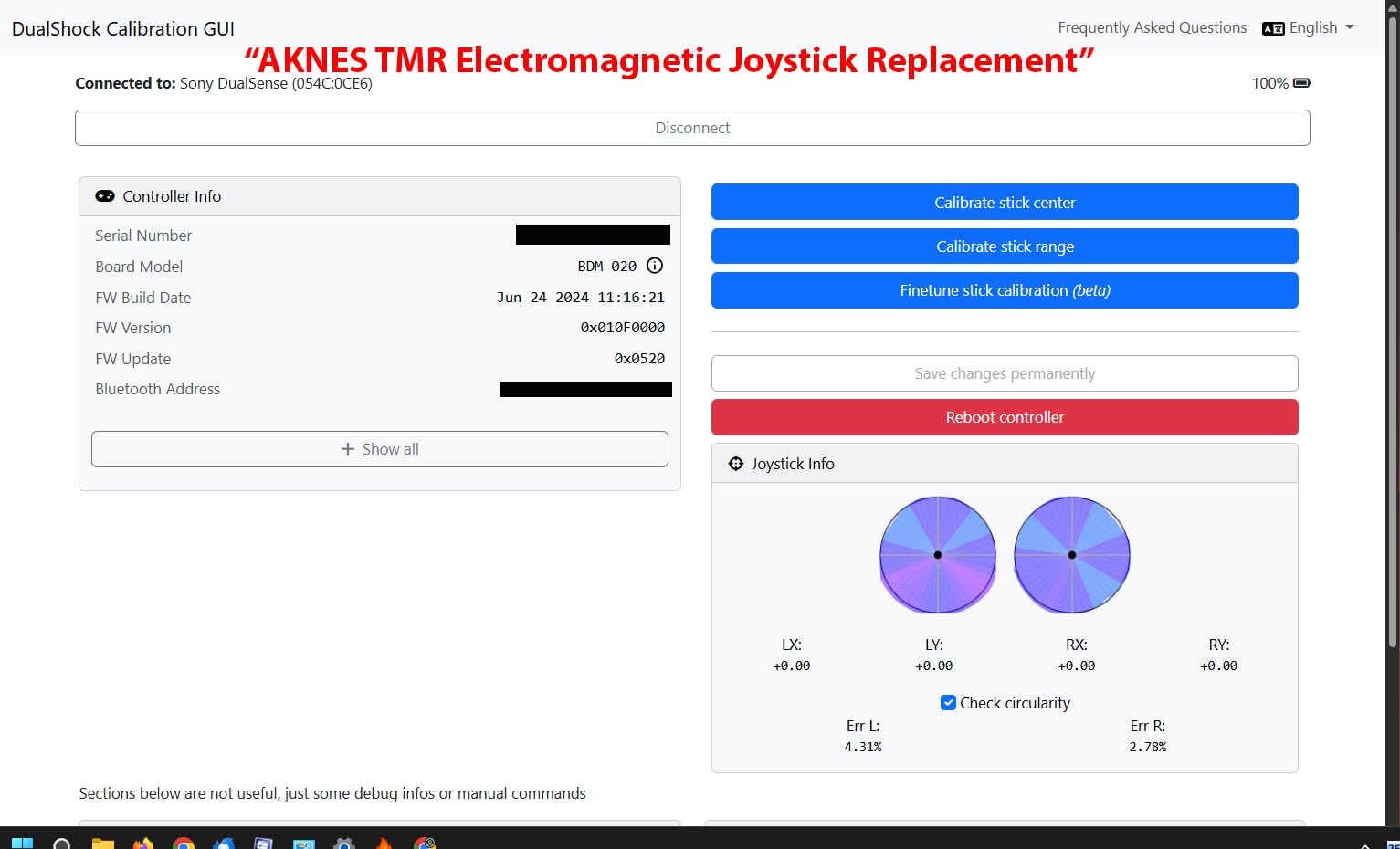Click the info icon next to BDM-020
This screenshot has height=849, width=1400.
pyautogui.click(x=655, y=266)
